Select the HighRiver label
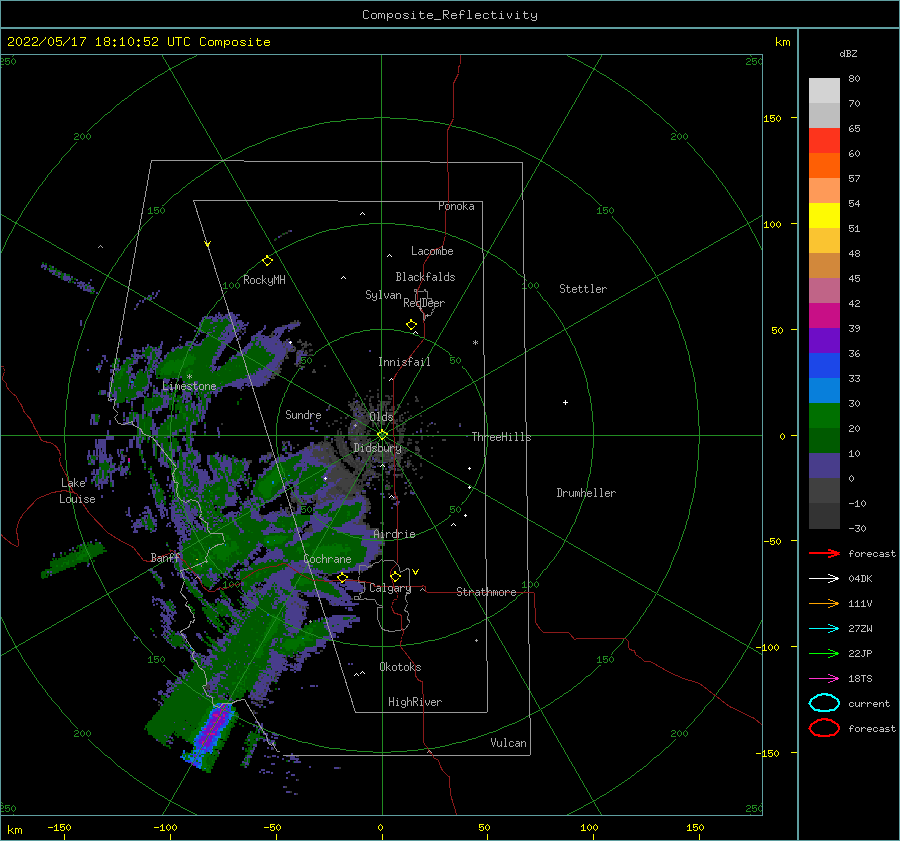 [415, 702]
